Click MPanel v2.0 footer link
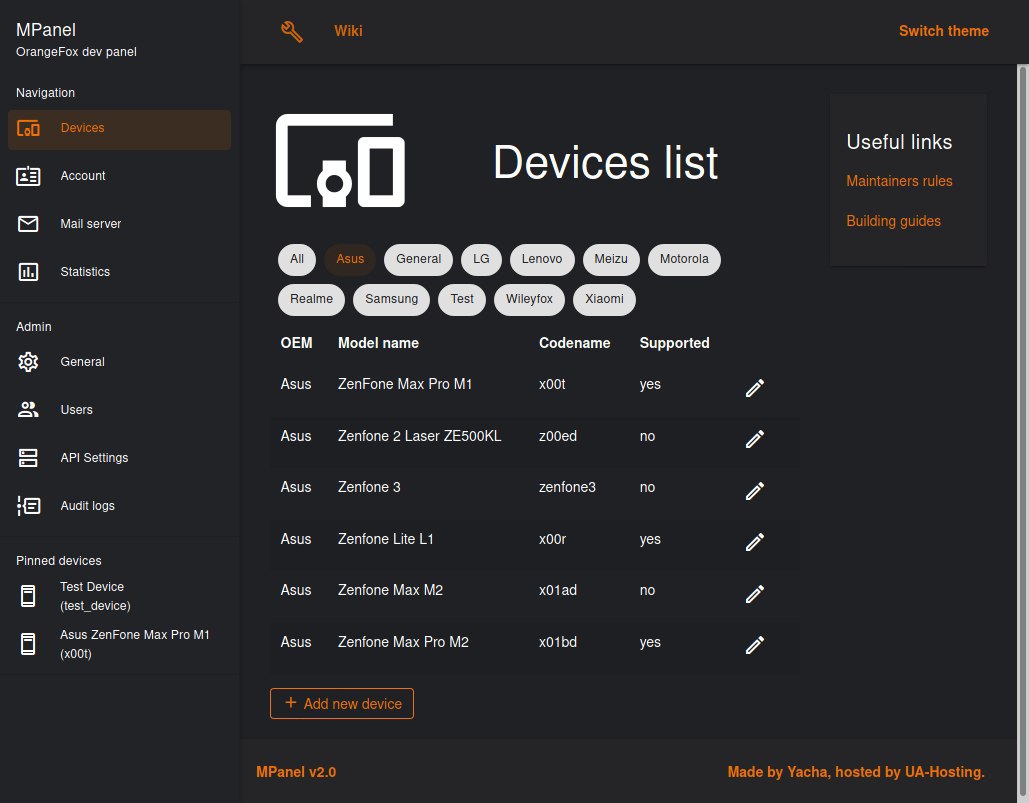 coord(296,772)
